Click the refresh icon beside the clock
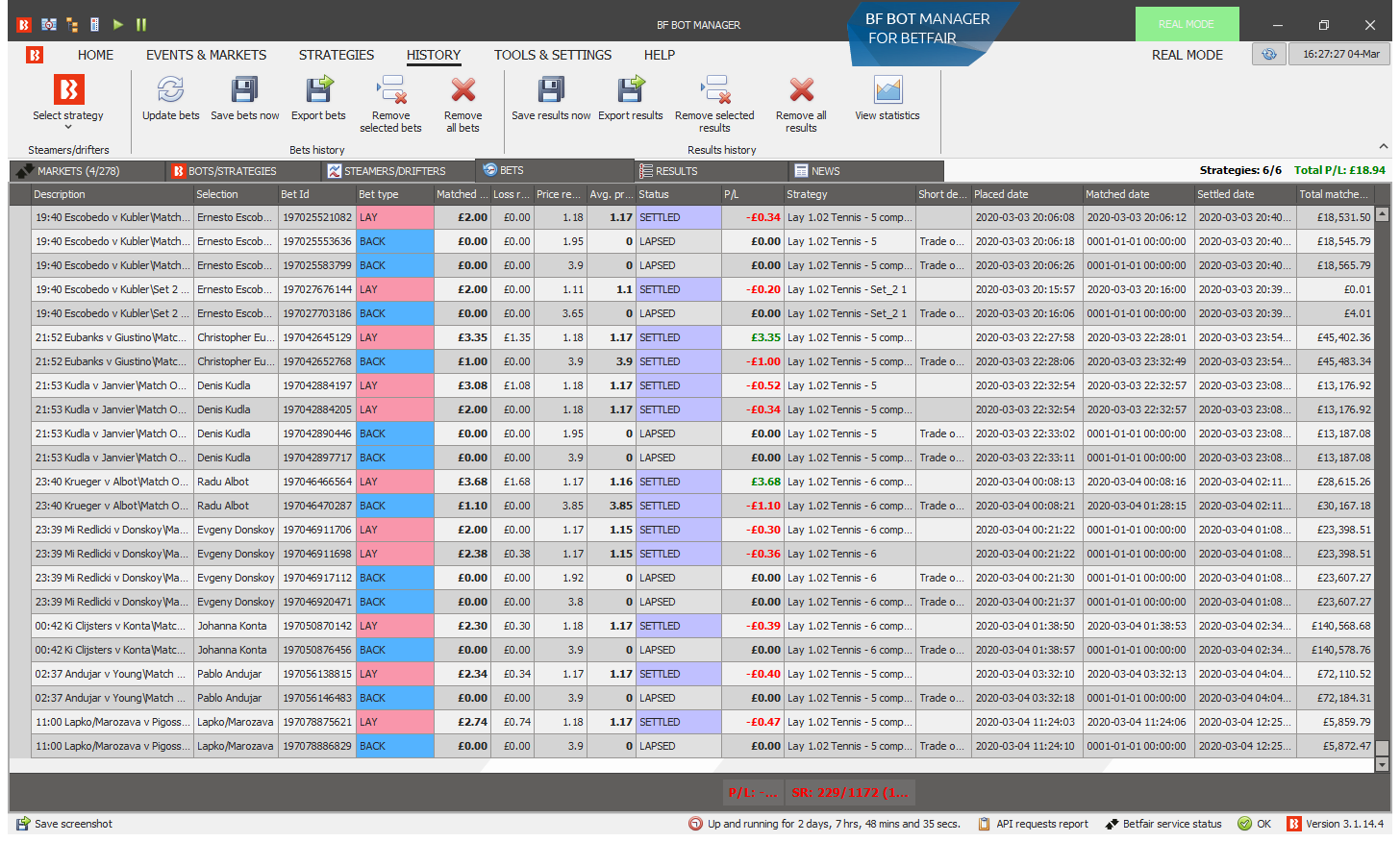 (1268, 54)
